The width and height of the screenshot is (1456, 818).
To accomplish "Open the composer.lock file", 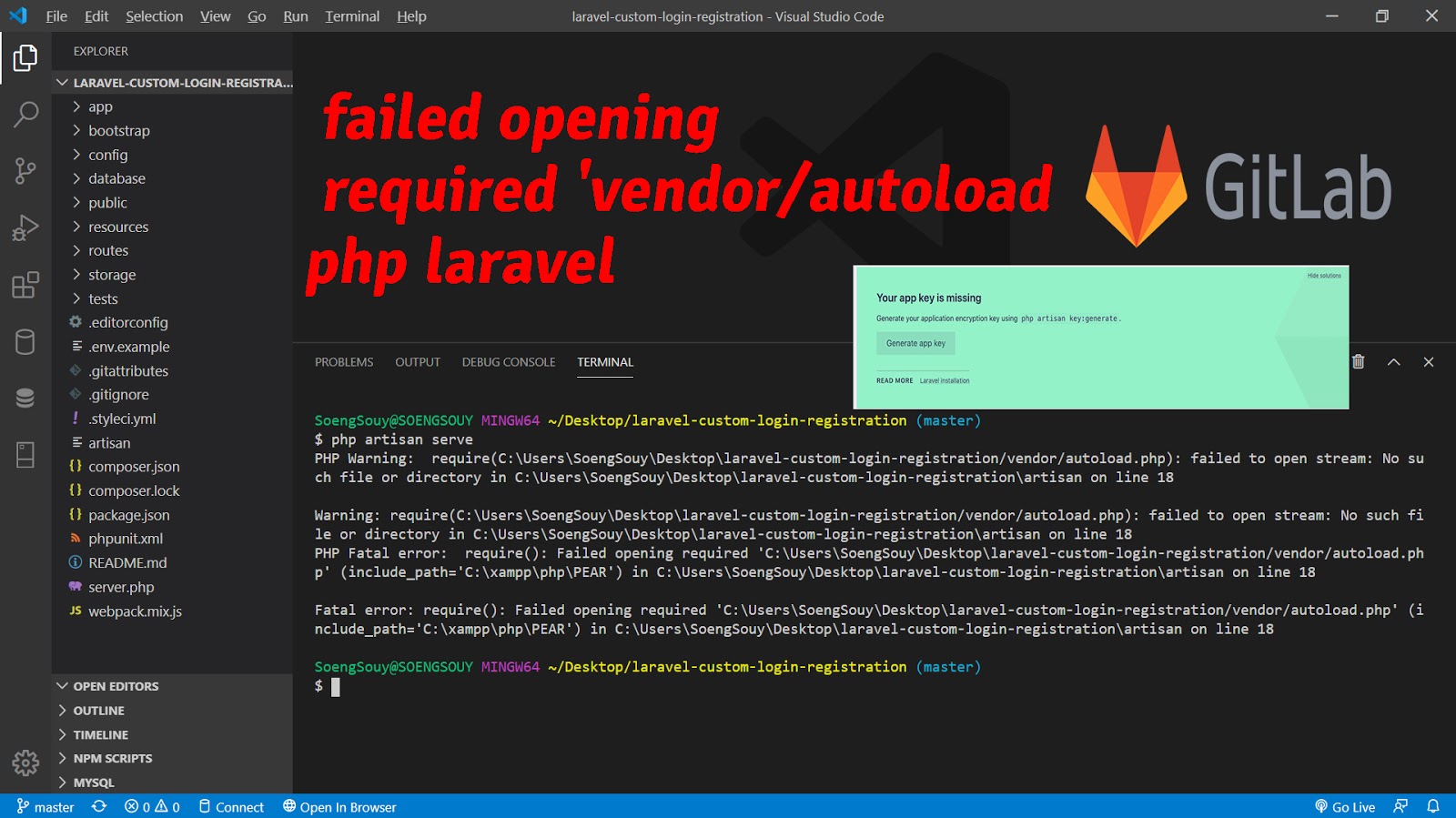I will (x=173, y=490).
